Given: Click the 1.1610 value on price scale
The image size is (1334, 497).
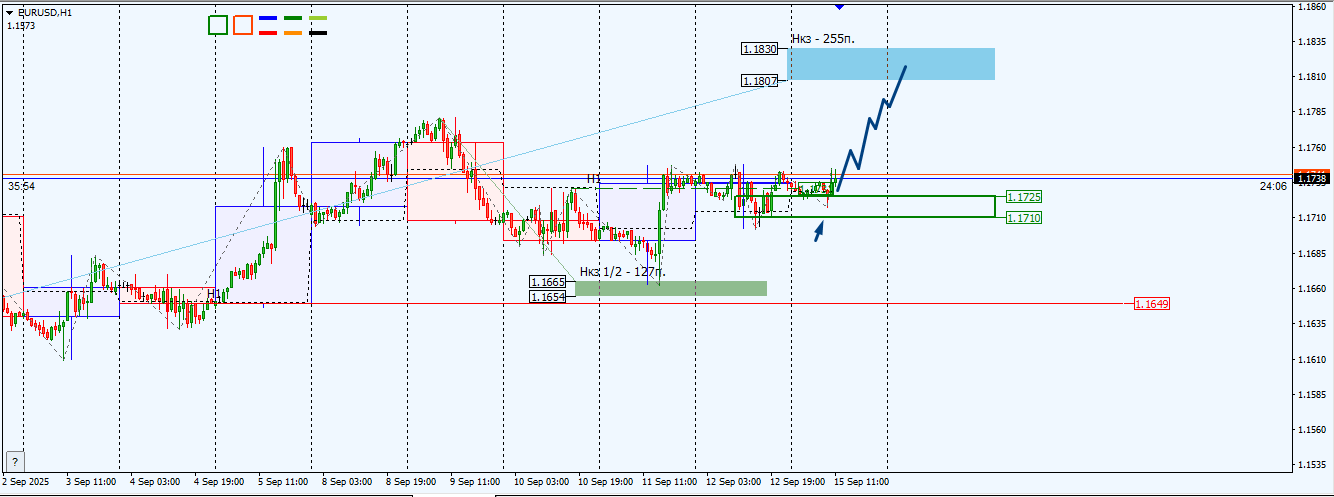Looking at the screenshot, I should 1312,359.
